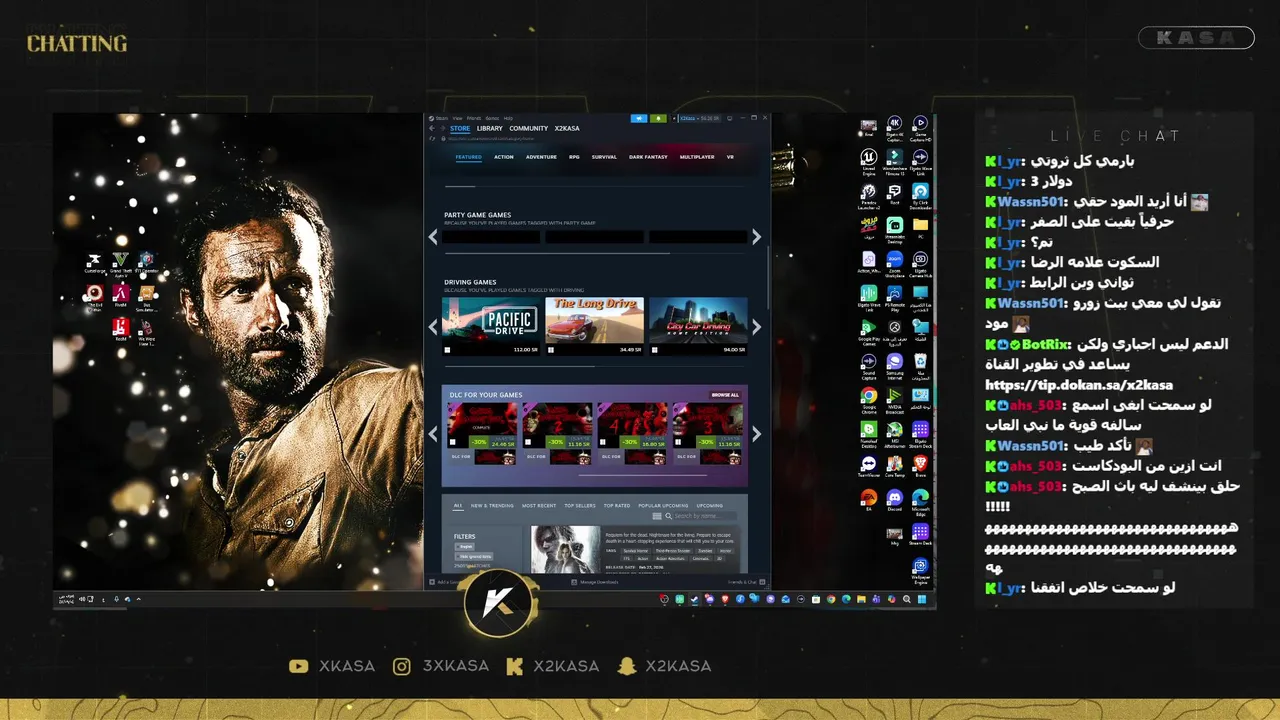This screenshot has height=720, width=1280.
Task: Switch Steam to Big Picture mode icon
Action: point(730,118)
